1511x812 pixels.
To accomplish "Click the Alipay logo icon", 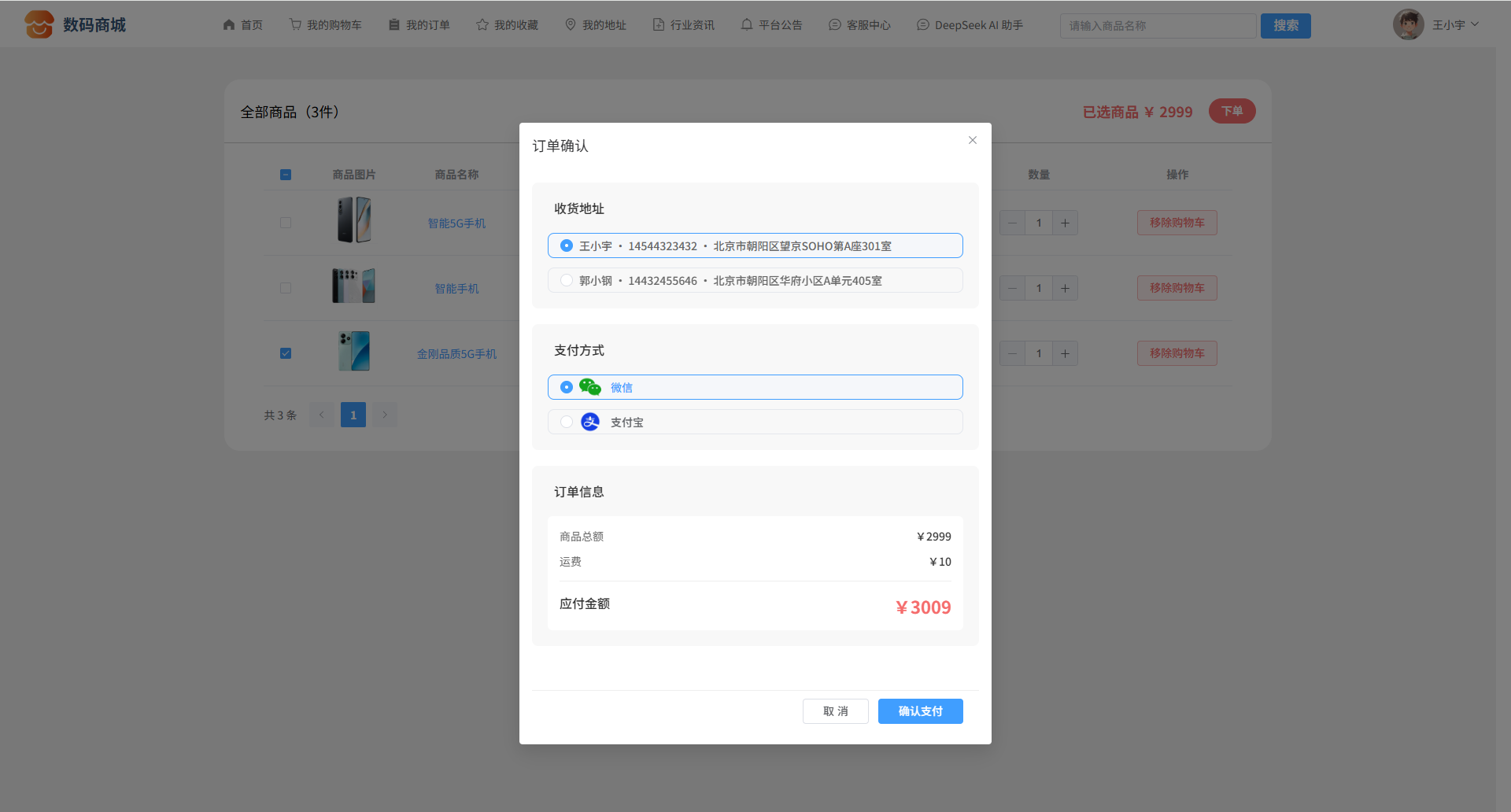I will 589,422.
